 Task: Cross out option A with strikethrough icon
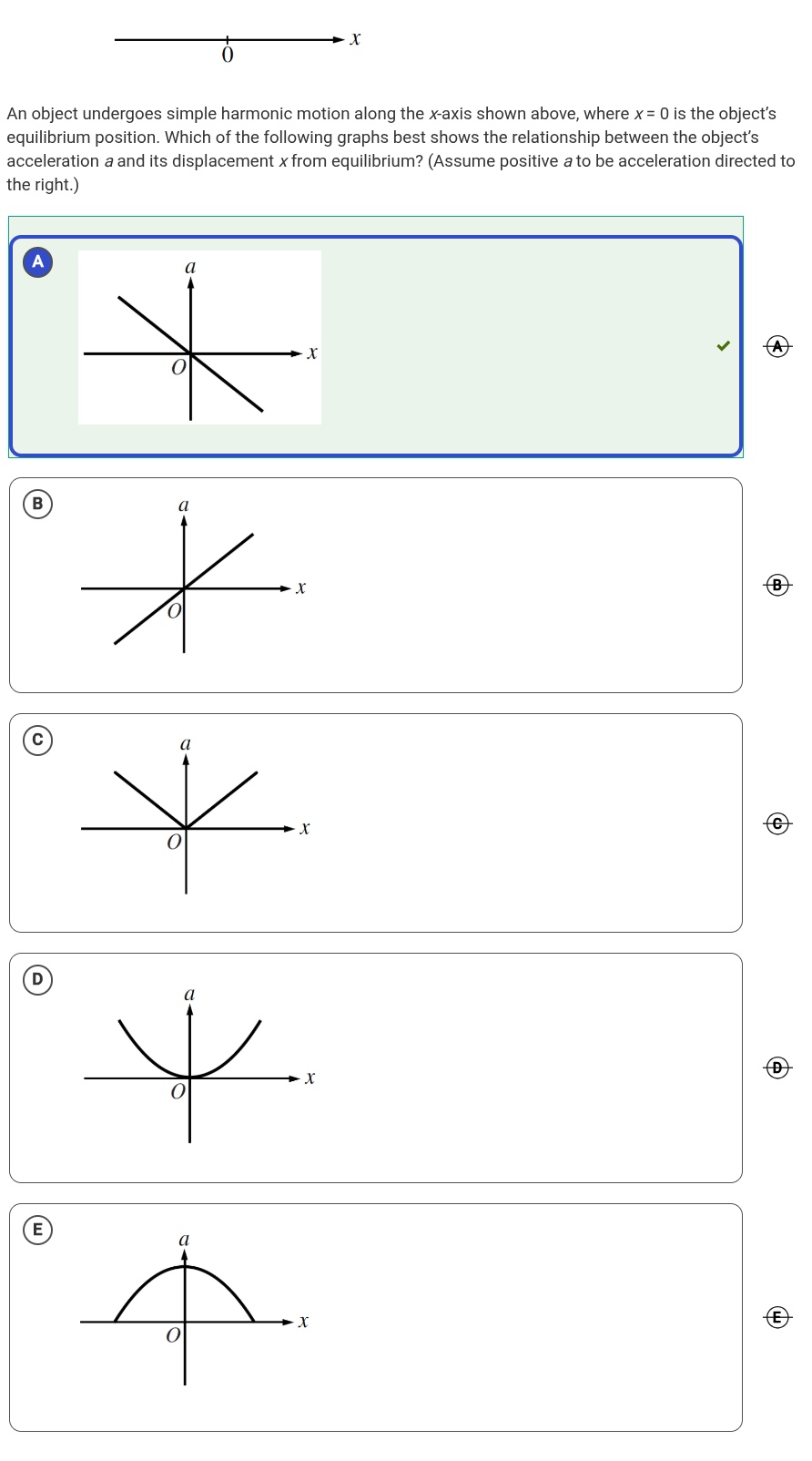coord(777,346)
